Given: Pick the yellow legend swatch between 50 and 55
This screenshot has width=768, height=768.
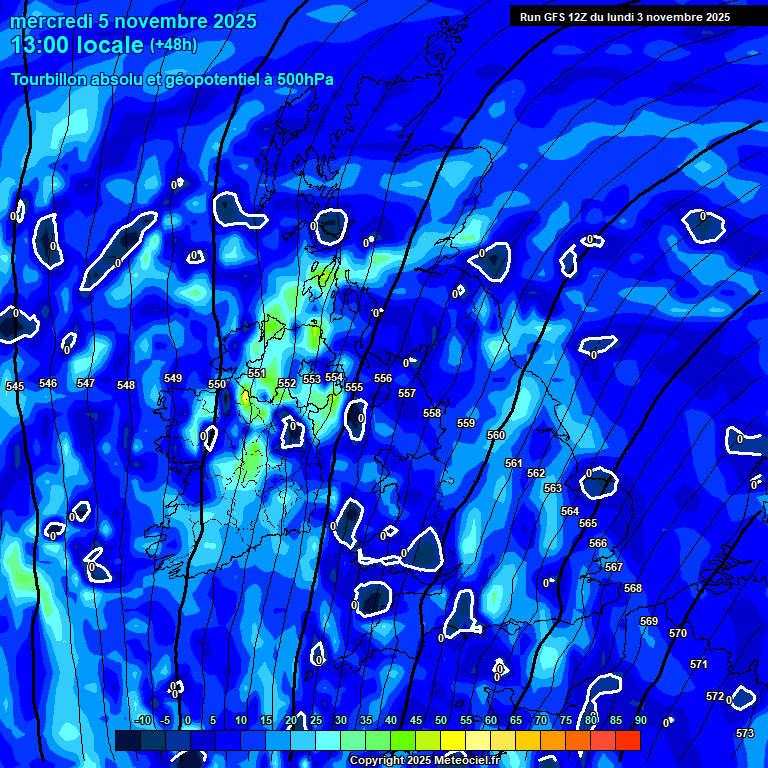Looking at the screenshot, I should click(x=453, y=741).
